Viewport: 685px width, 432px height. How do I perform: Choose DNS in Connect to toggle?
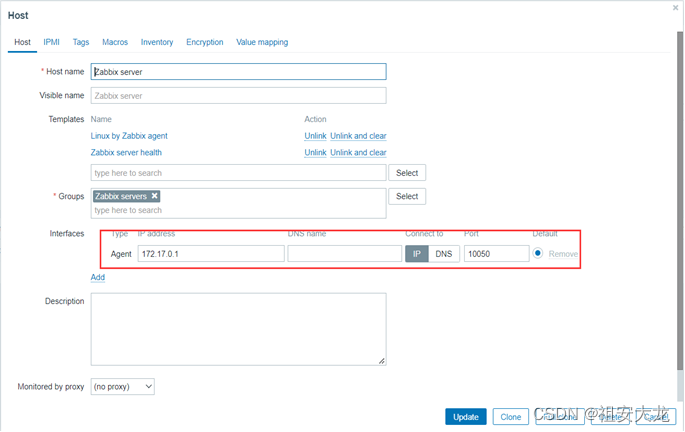tap(444, 254)
